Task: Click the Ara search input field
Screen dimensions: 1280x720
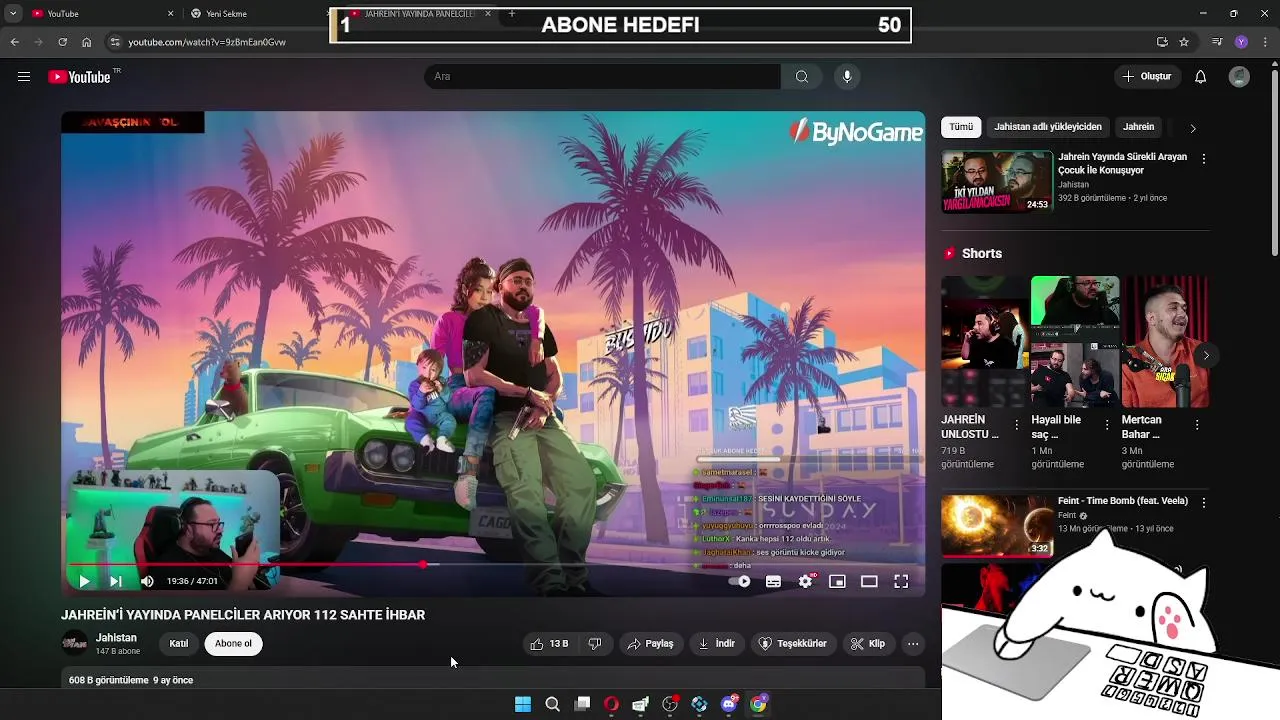Action: pos(603,77)
